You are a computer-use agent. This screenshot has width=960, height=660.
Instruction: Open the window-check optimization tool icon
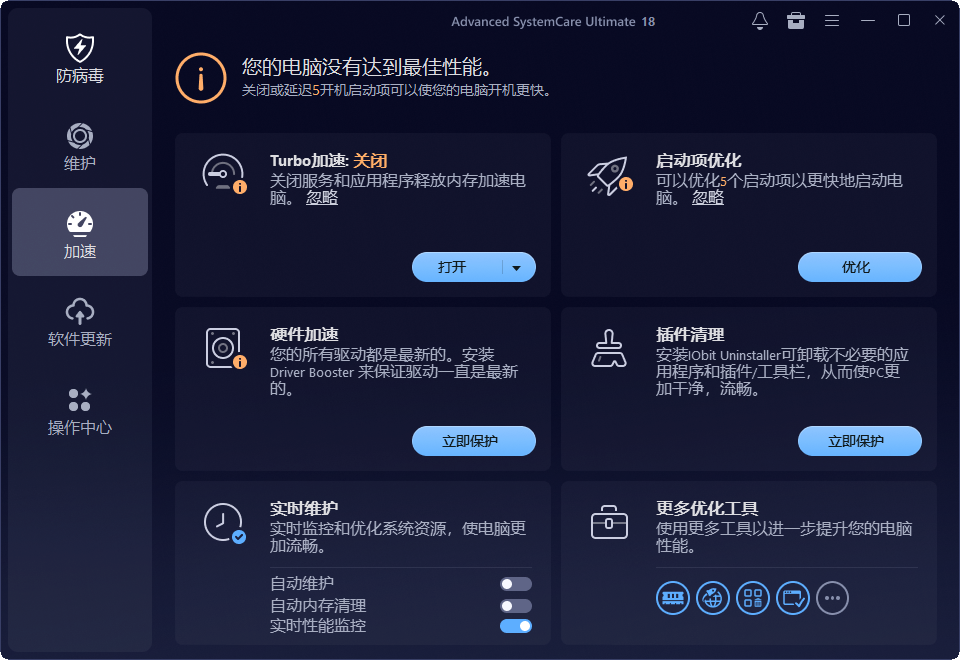pos(792,598)
